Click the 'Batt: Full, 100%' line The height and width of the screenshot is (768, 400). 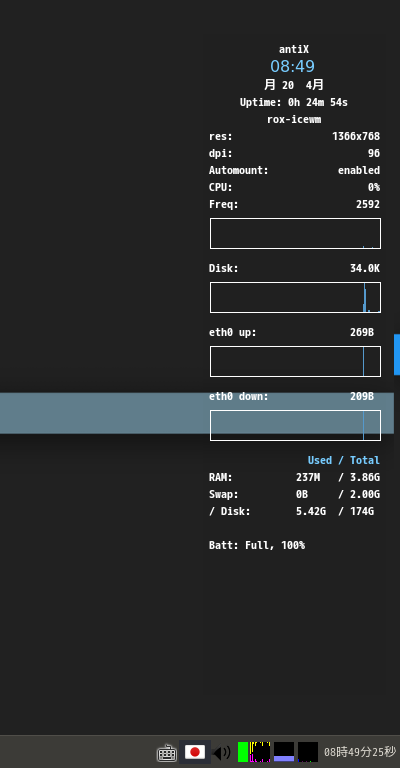click(257, 546)
